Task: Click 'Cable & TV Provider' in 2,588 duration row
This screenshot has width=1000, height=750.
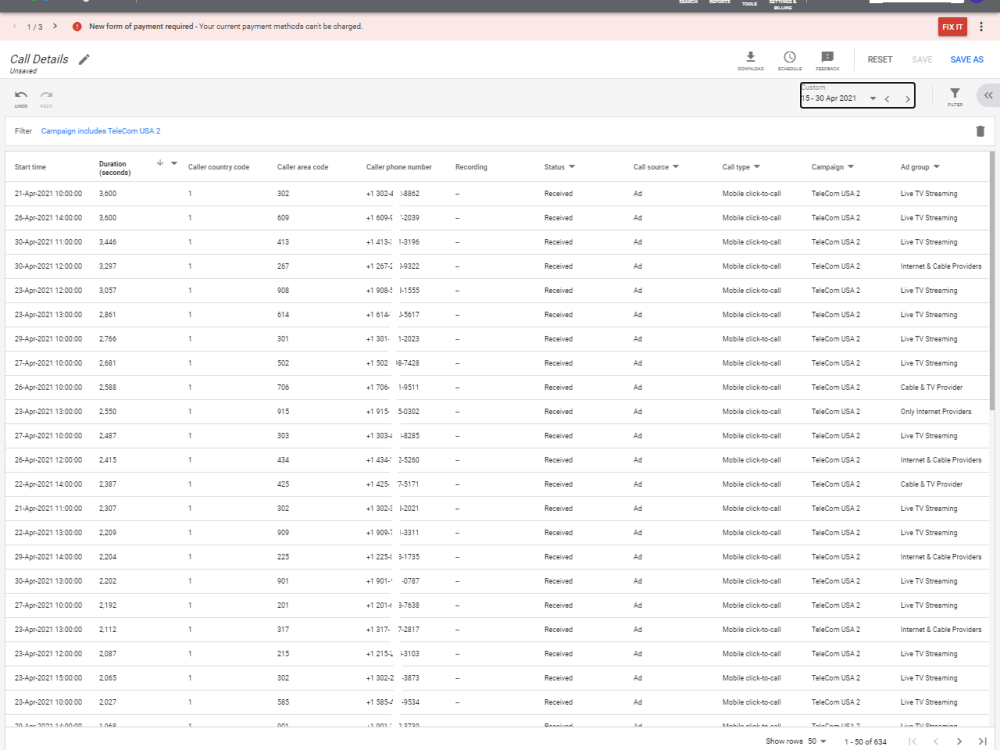Action: coord(931,387)
